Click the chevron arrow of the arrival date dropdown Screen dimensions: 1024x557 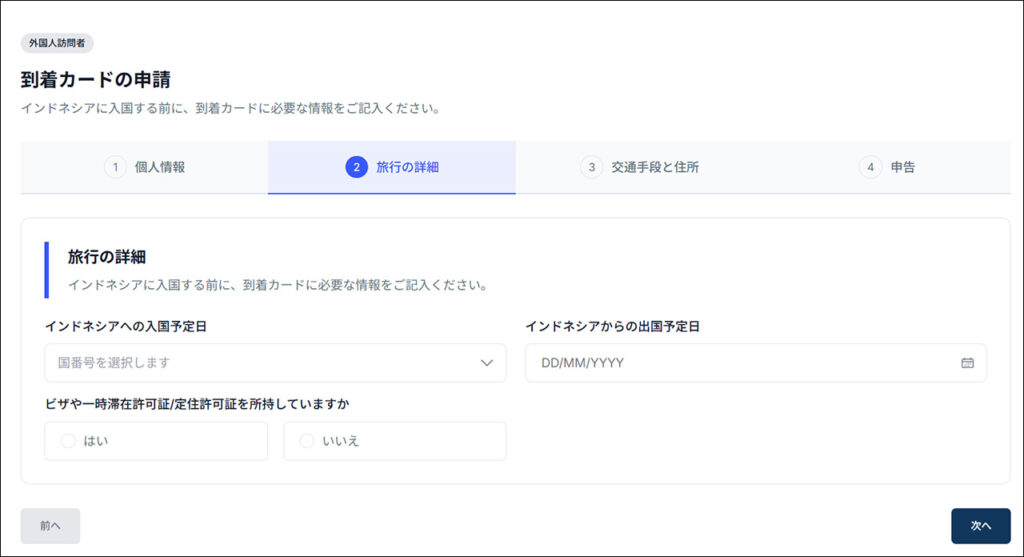487,362
